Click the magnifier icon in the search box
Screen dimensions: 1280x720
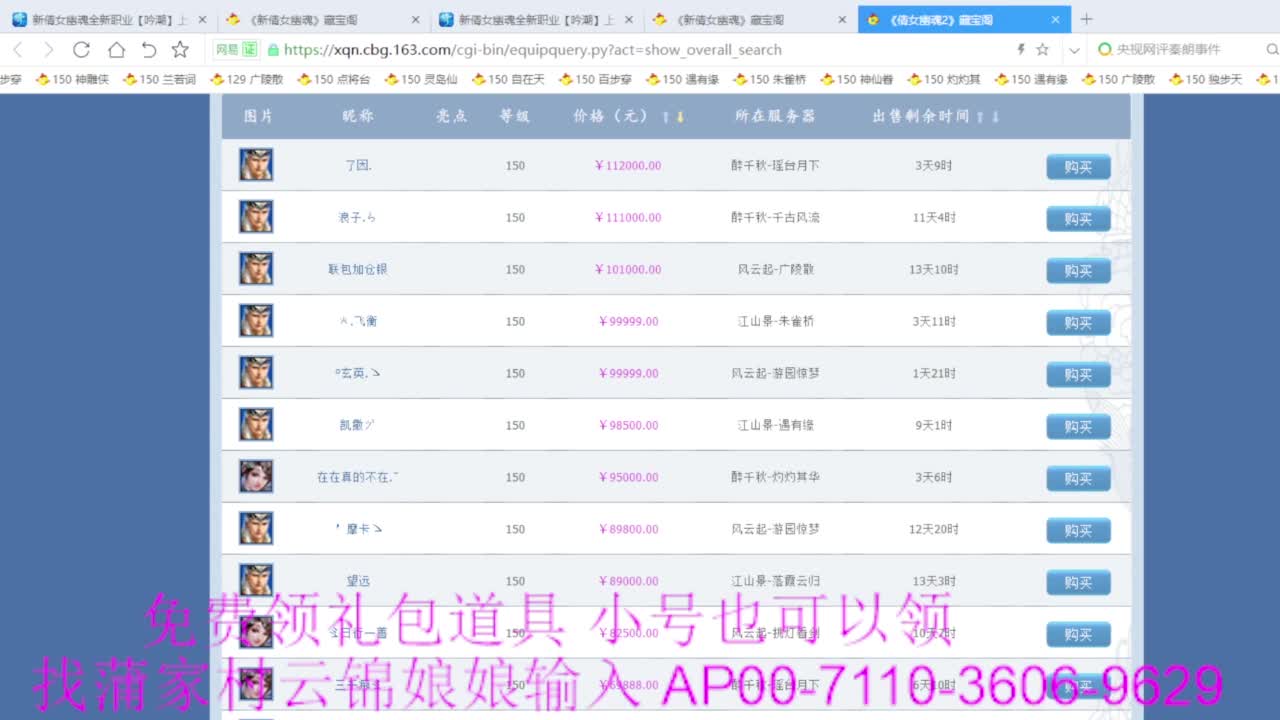pos(1272,50)
